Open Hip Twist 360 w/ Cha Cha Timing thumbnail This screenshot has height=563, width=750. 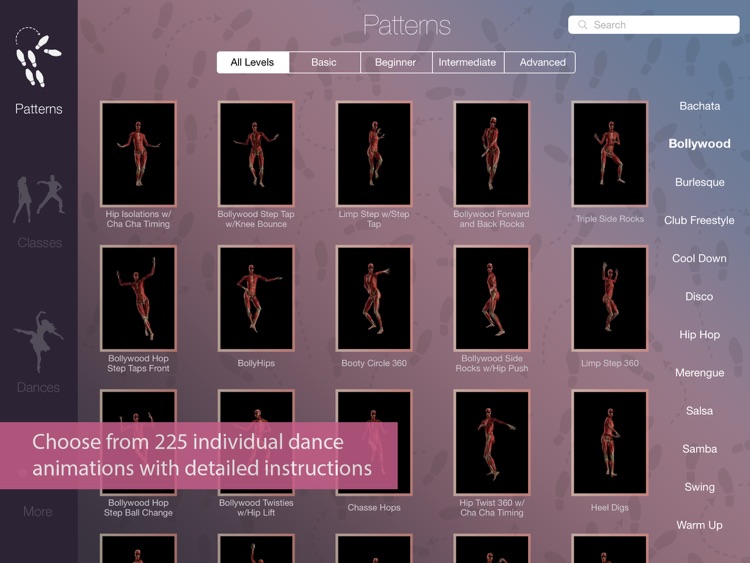click(x=492, y=442)
